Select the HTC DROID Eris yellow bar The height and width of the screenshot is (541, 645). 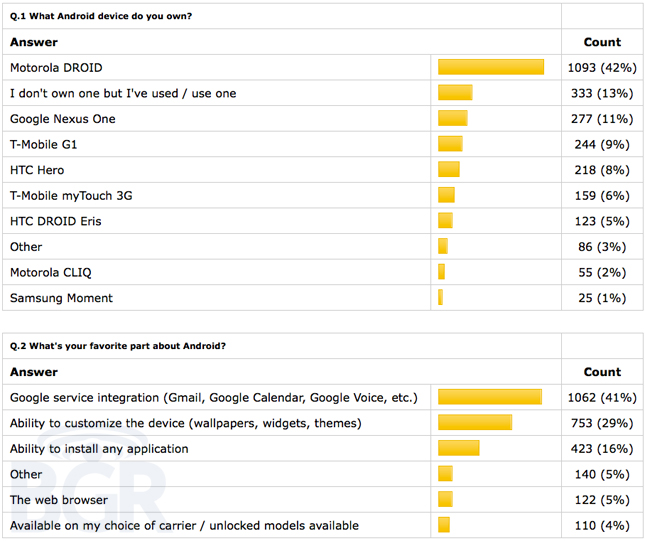click(445, 221)
